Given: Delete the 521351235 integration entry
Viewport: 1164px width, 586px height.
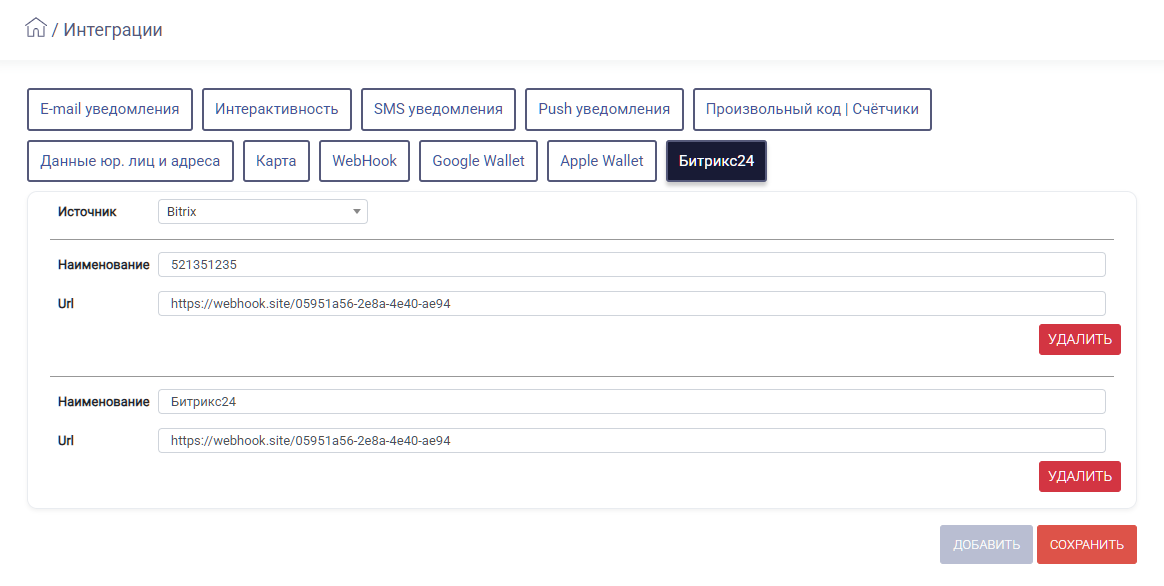Looking at the screenshot, I should coord(1079,339).
